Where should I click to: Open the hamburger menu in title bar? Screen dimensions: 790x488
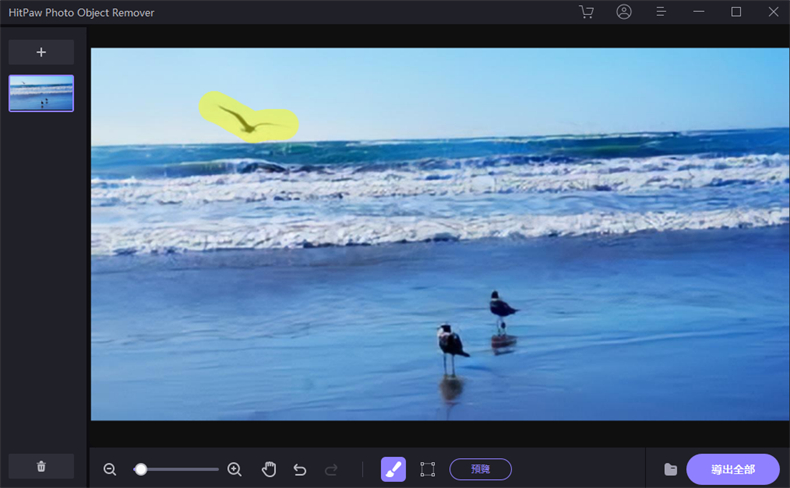661,12
